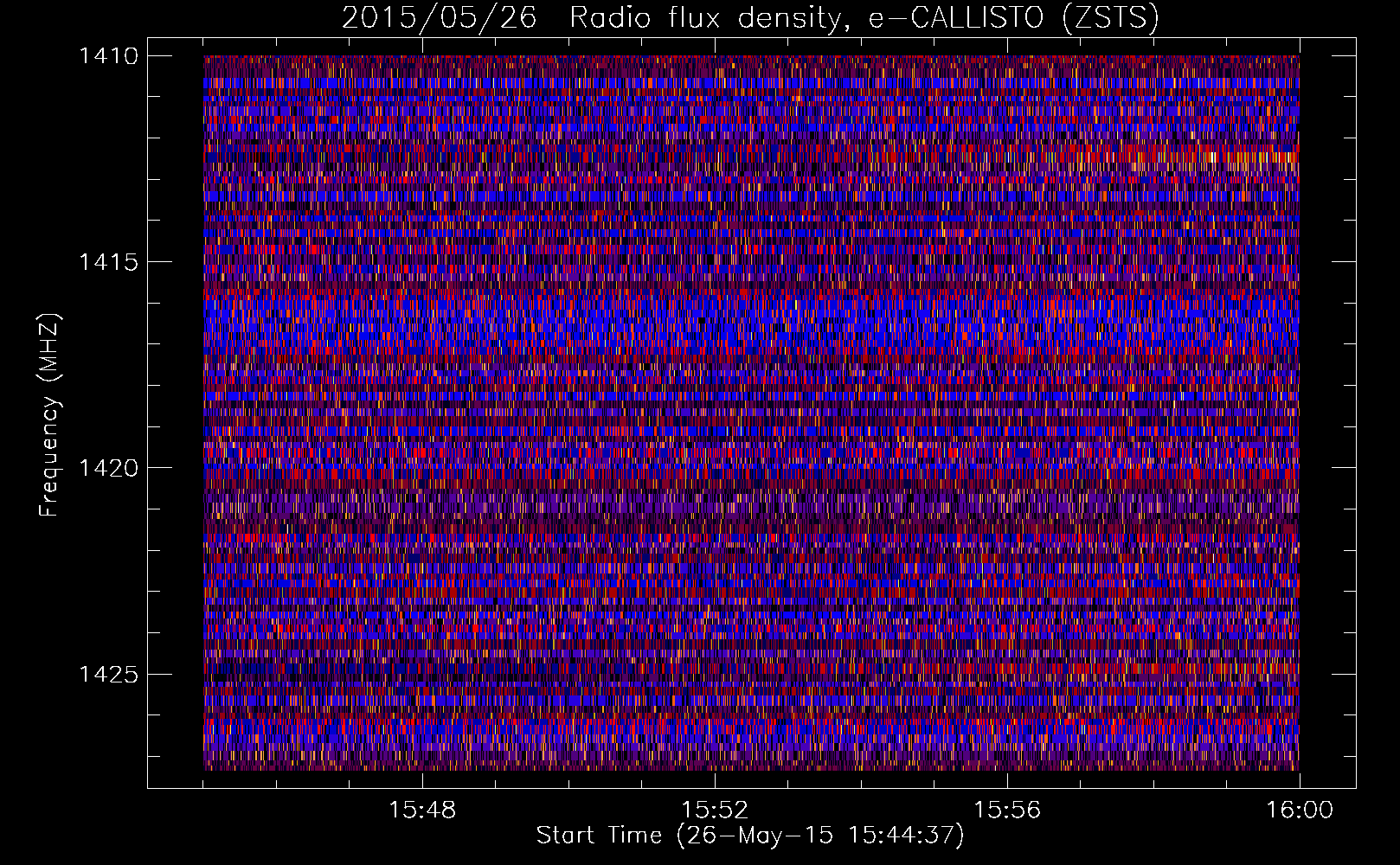The width and height of the screenshot is (1400, 865).
Task: Click the plot title '2015/05/26 Radio flux density, e-CALLISTO (ZSTS)'
Action: click(x=750, y=17)
